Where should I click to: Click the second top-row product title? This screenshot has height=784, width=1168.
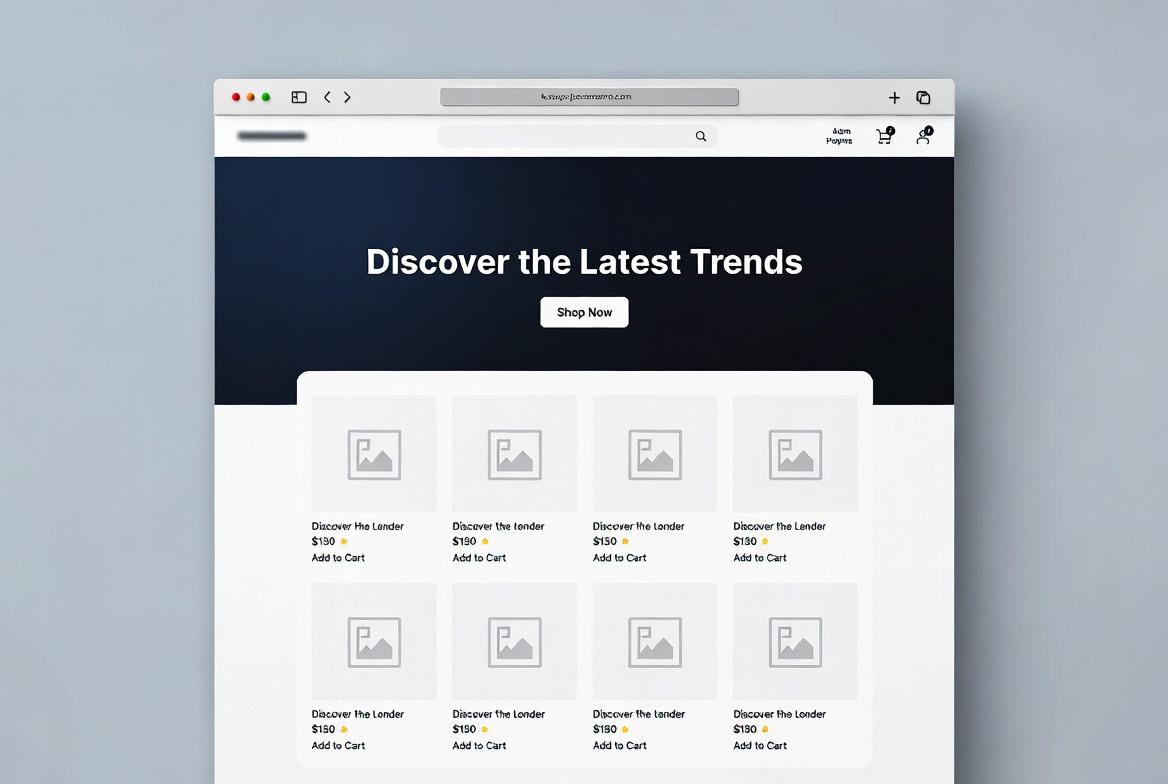click(x=498, y=526)
